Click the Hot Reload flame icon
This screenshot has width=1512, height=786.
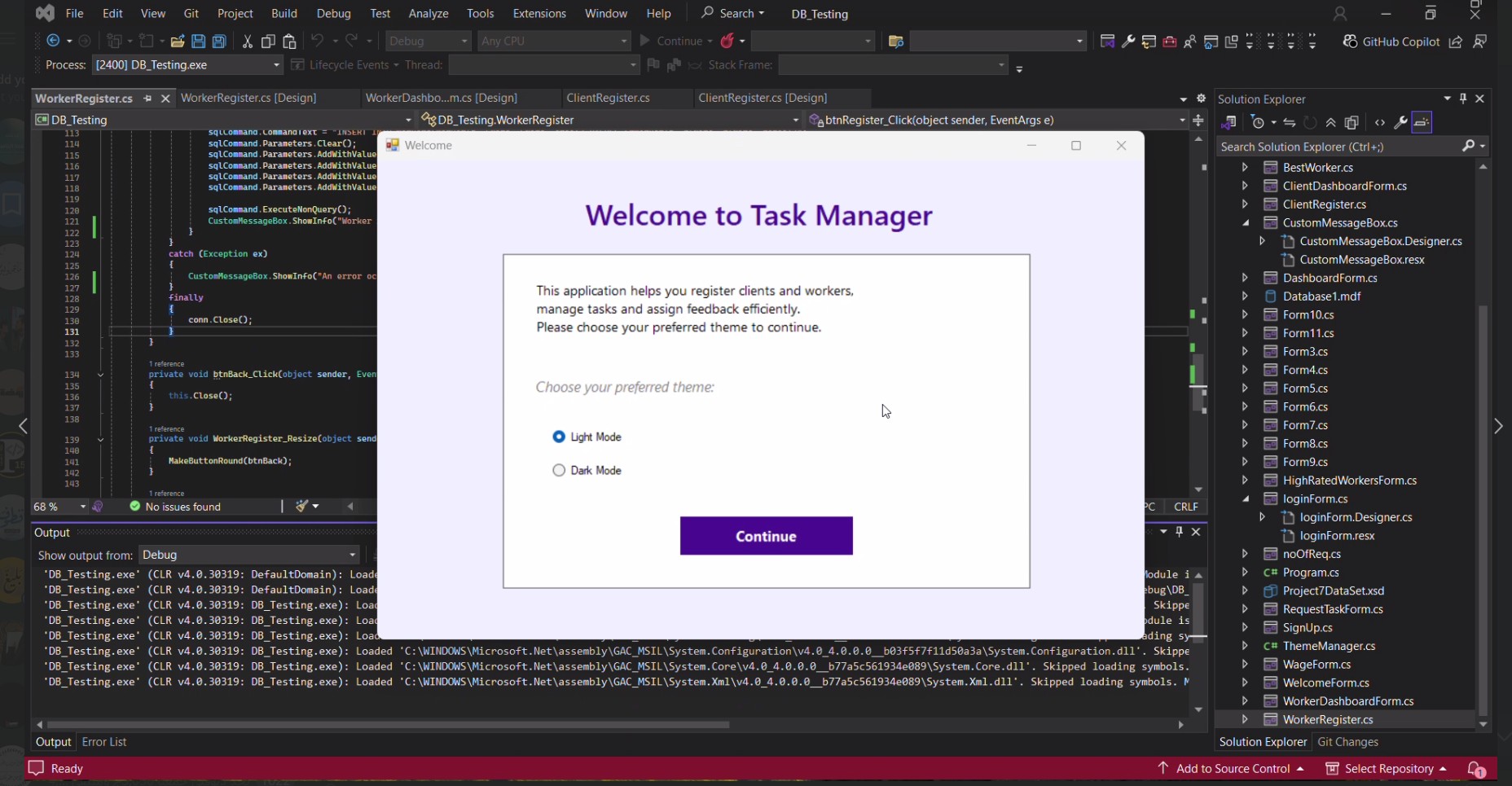727,41
